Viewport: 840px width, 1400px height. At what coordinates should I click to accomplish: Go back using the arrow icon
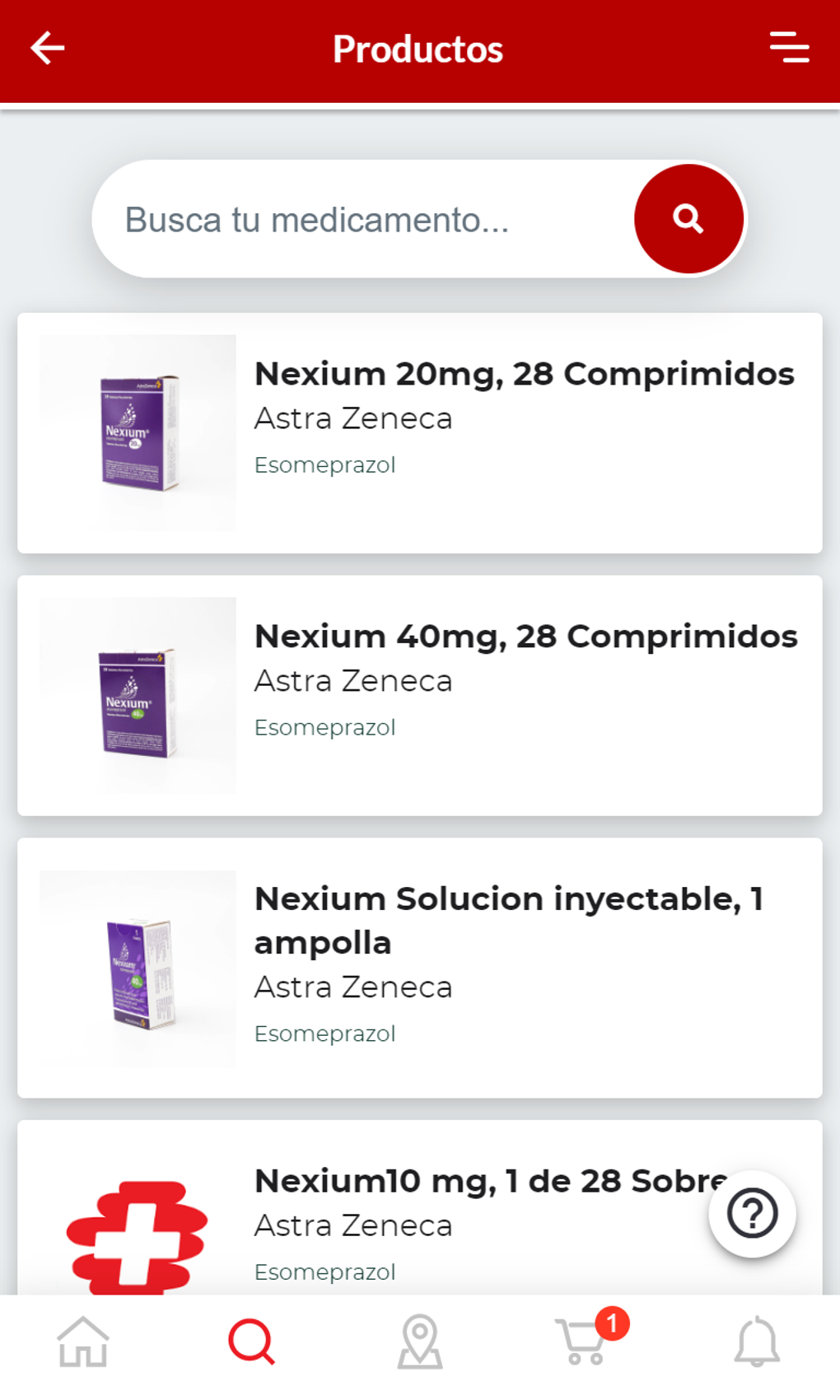(48, 48)
